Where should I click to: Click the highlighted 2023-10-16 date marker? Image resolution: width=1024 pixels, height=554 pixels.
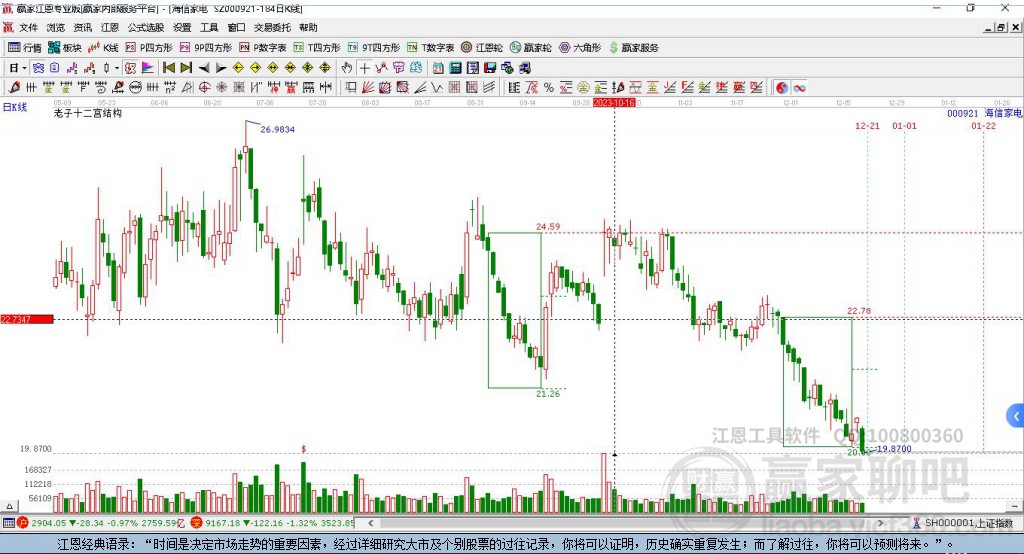coord(614,103)
